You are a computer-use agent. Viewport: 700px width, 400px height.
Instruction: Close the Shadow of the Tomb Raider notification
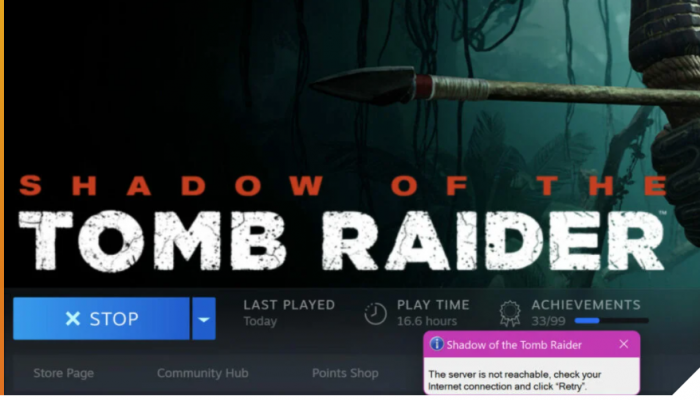click(x=624, y=344)
